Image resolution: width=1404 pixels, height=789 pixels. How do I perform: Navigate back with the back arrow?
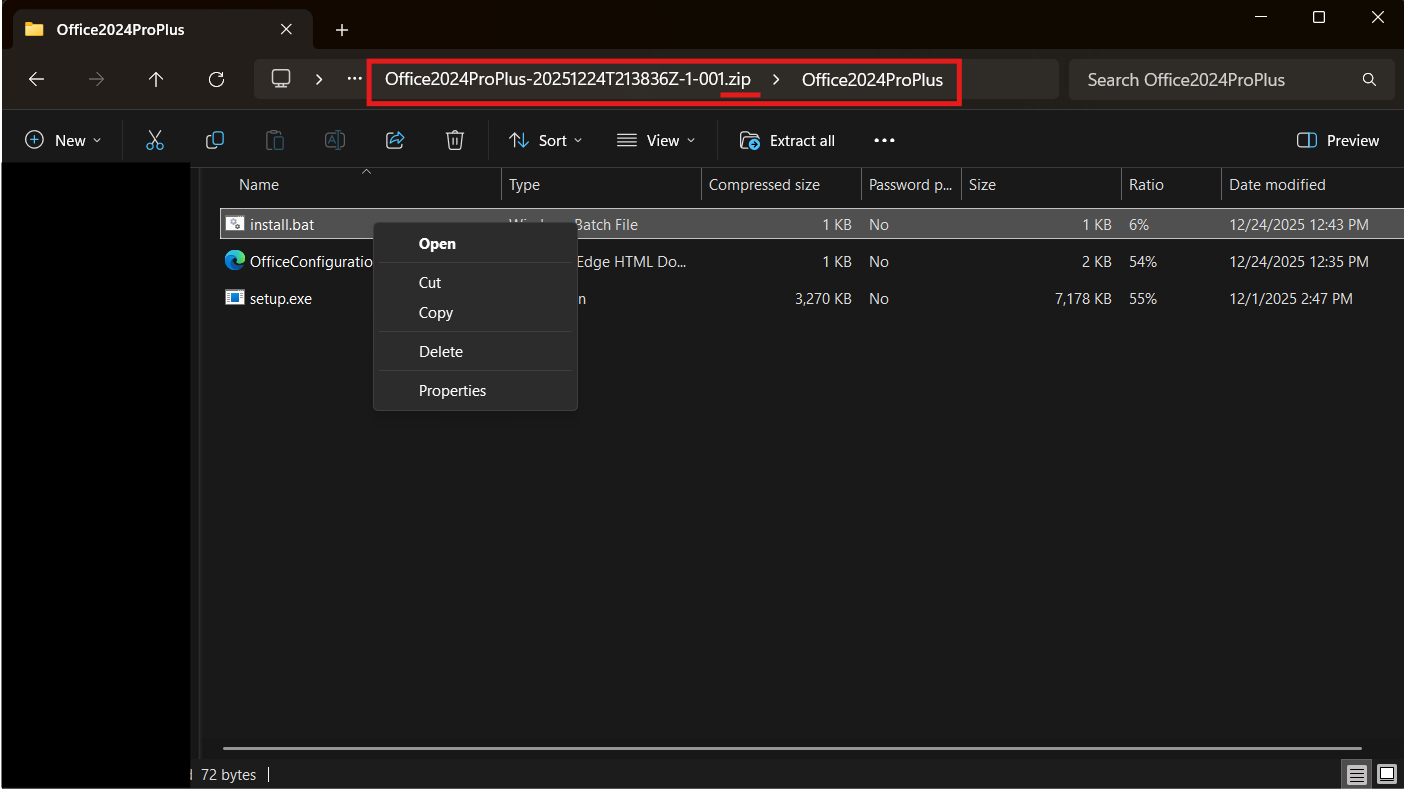point(37,80)
